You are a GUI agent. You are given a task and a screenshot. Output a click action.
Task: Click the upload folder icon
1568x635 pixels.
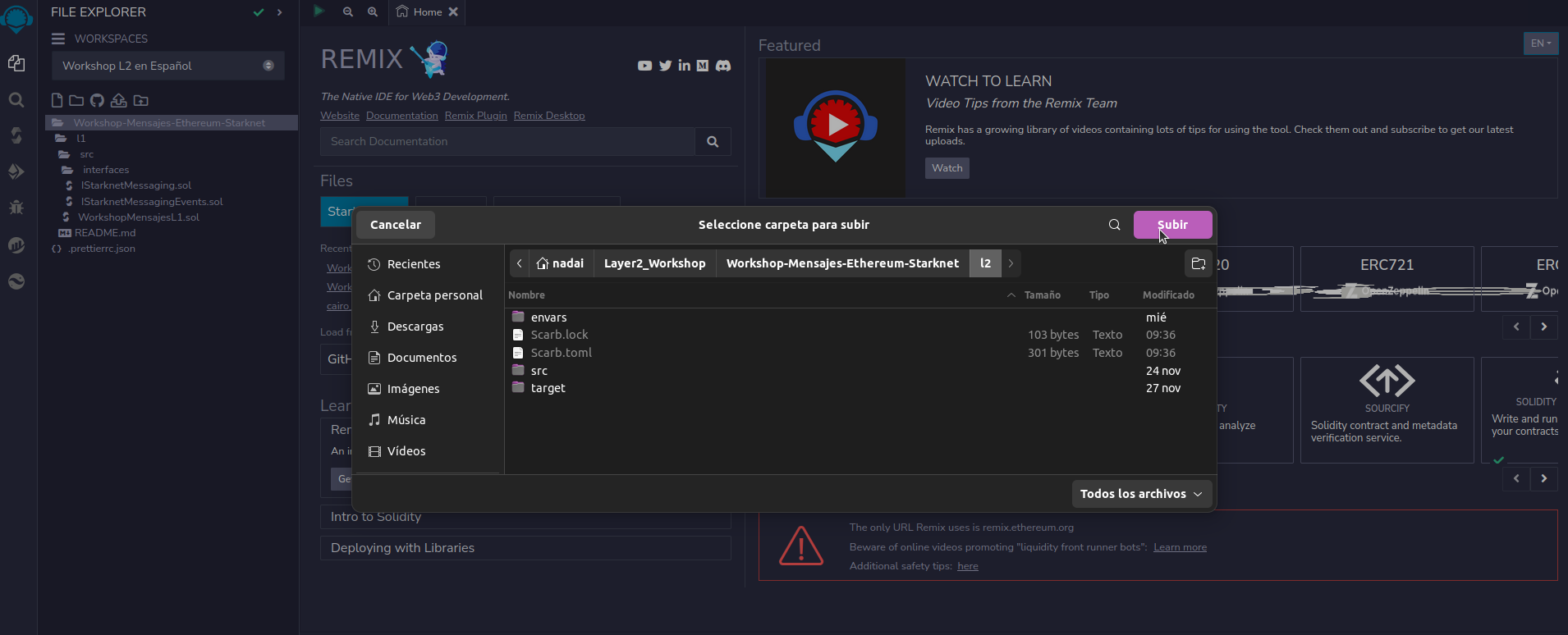(x=141, y=100)
